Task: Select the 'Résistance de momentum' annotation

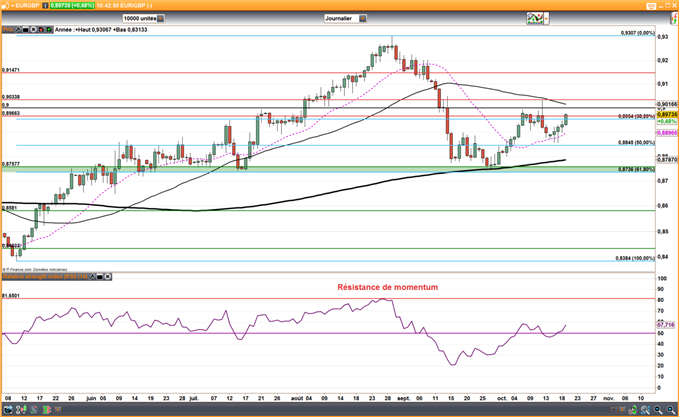Action: (388, 287)
